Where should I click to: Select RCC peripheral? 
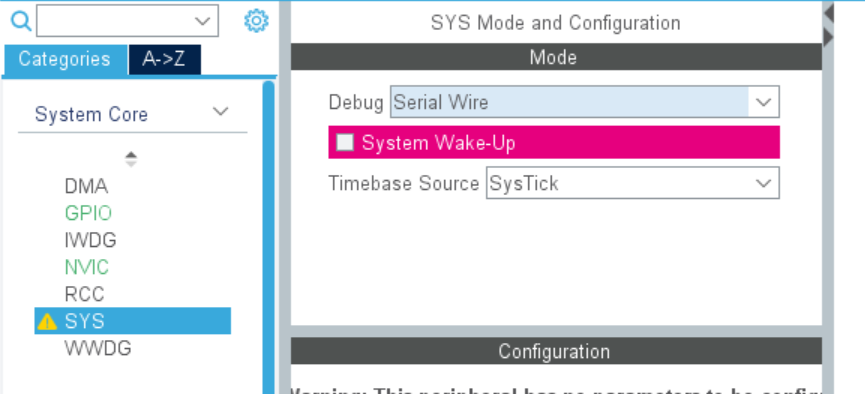[x=84, y=294]
